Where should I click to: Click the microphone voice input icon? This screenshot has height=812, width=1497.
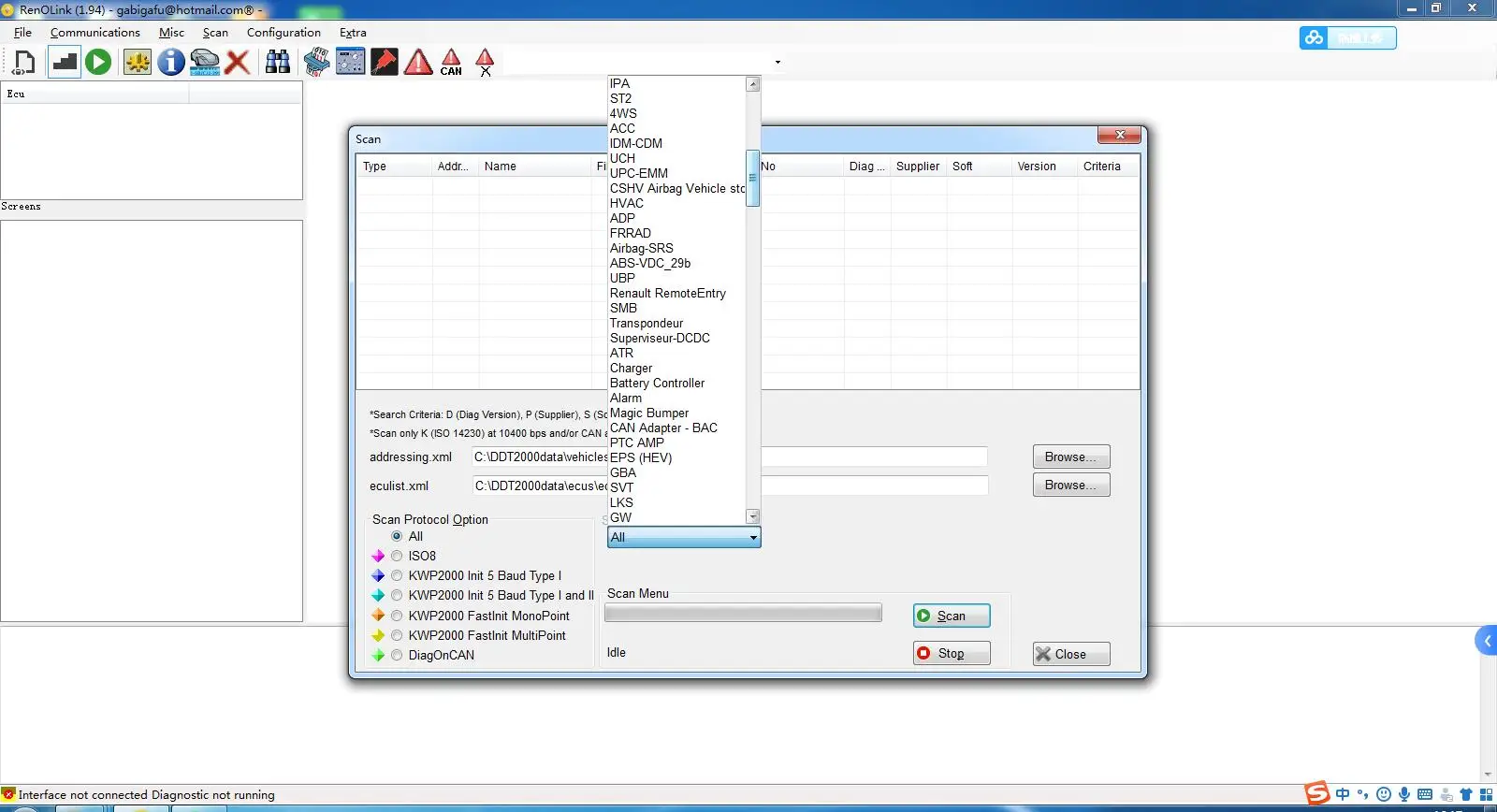pyautogui.click(x=1404, y=794)
